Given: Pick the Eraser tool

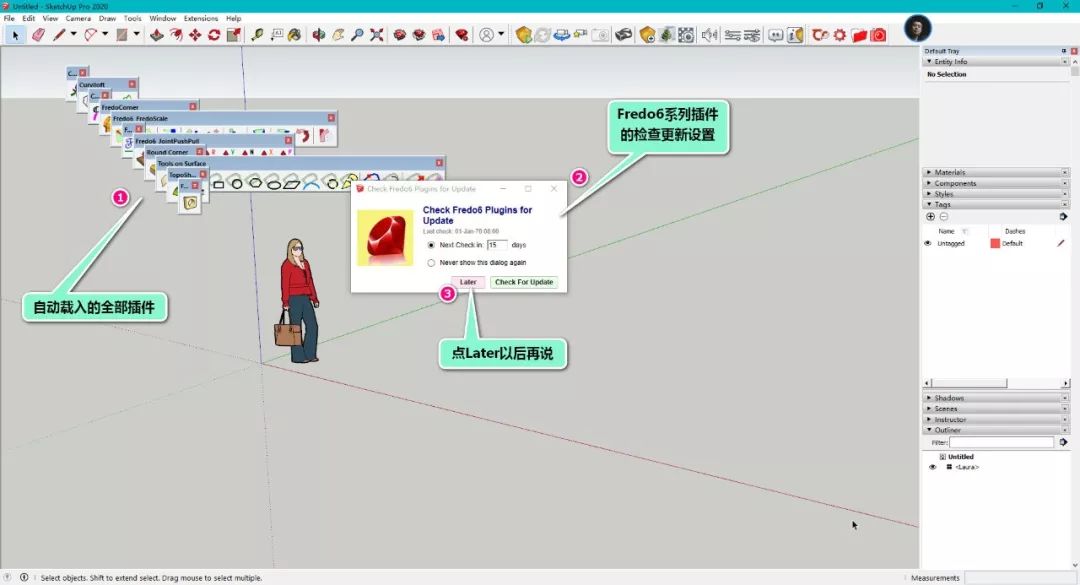Looking at the screenshot, I should coord(38,34).
